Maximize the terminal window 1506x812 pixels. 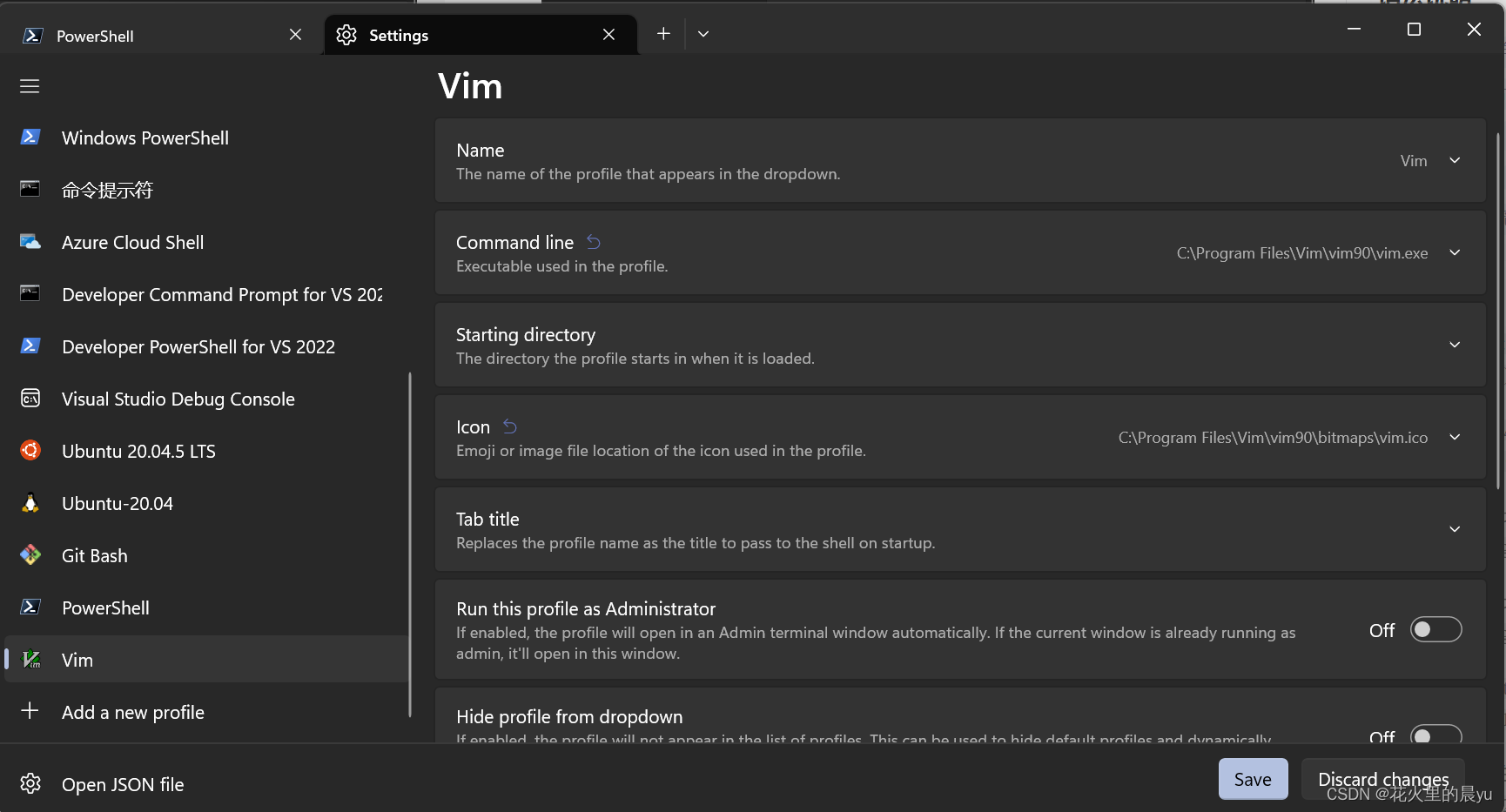1414,30
